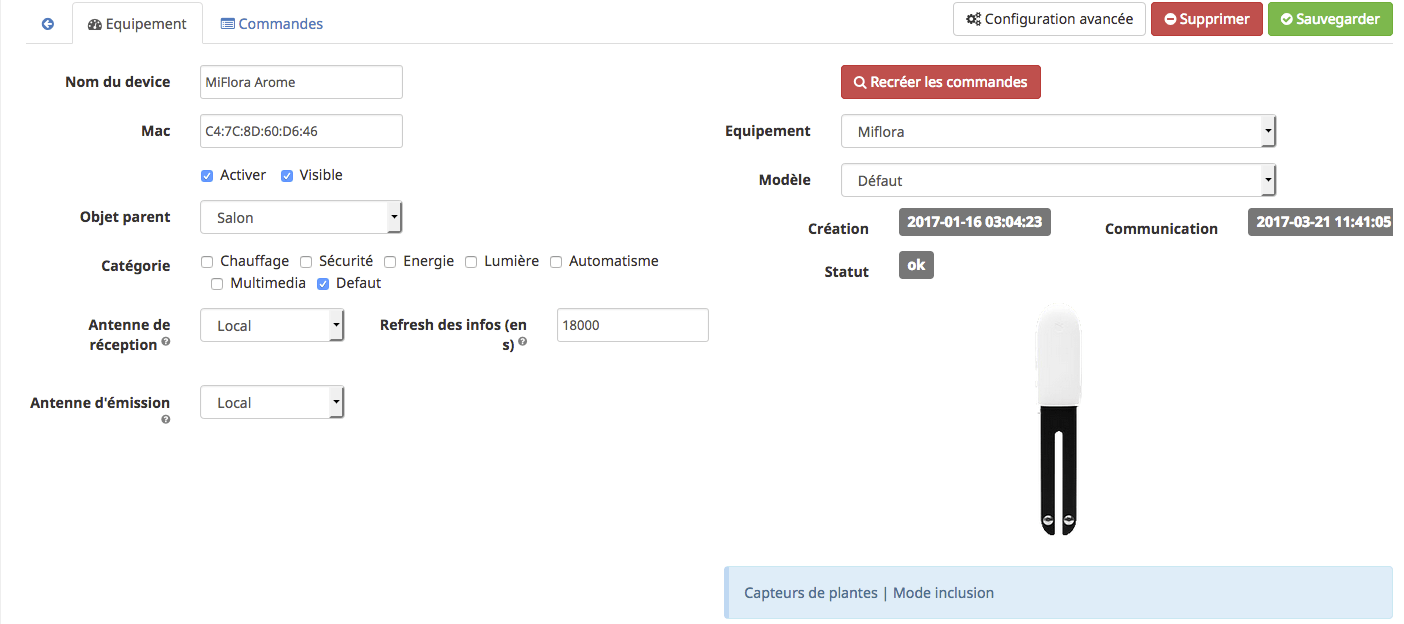Check the Sécurité category box
The width and height of the screenshot is (1404, 624).
[x=306, y=262]
